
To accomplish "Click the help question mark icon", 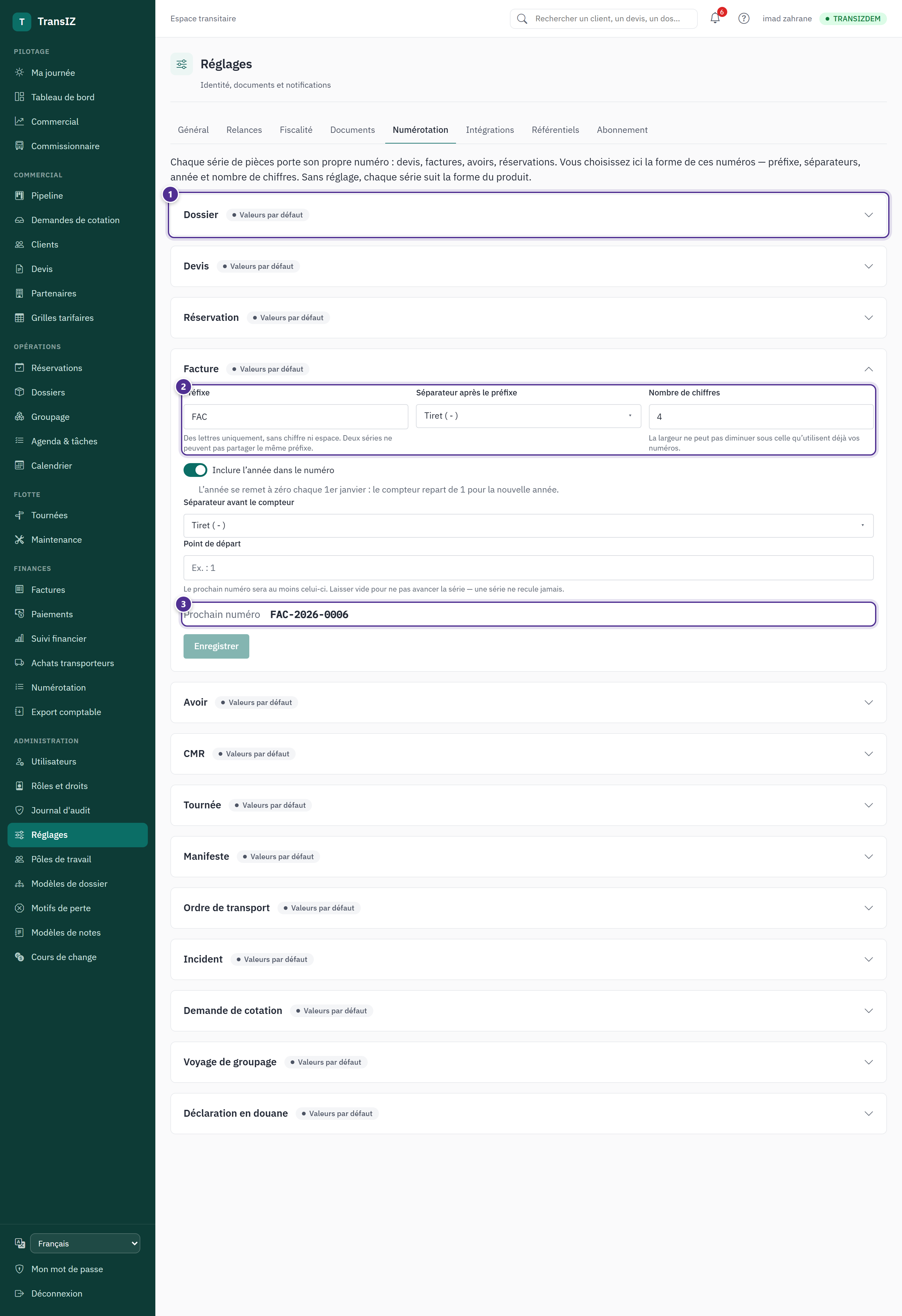I will [x=744, y=18].
